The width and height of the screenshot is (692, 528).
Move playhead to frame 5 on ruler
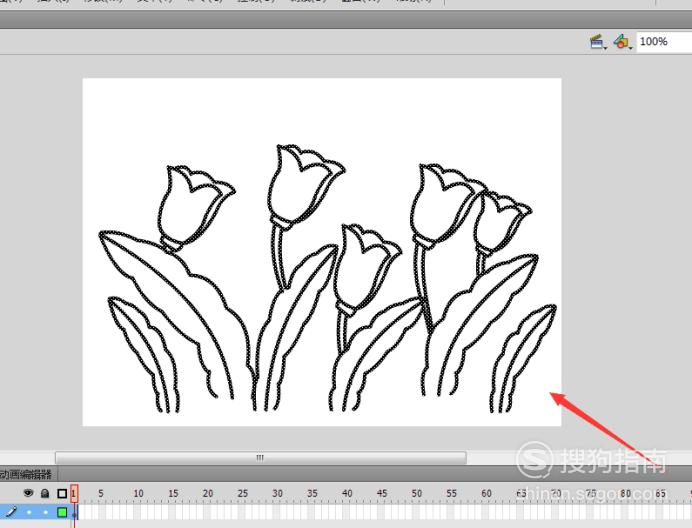coord(101,493)
